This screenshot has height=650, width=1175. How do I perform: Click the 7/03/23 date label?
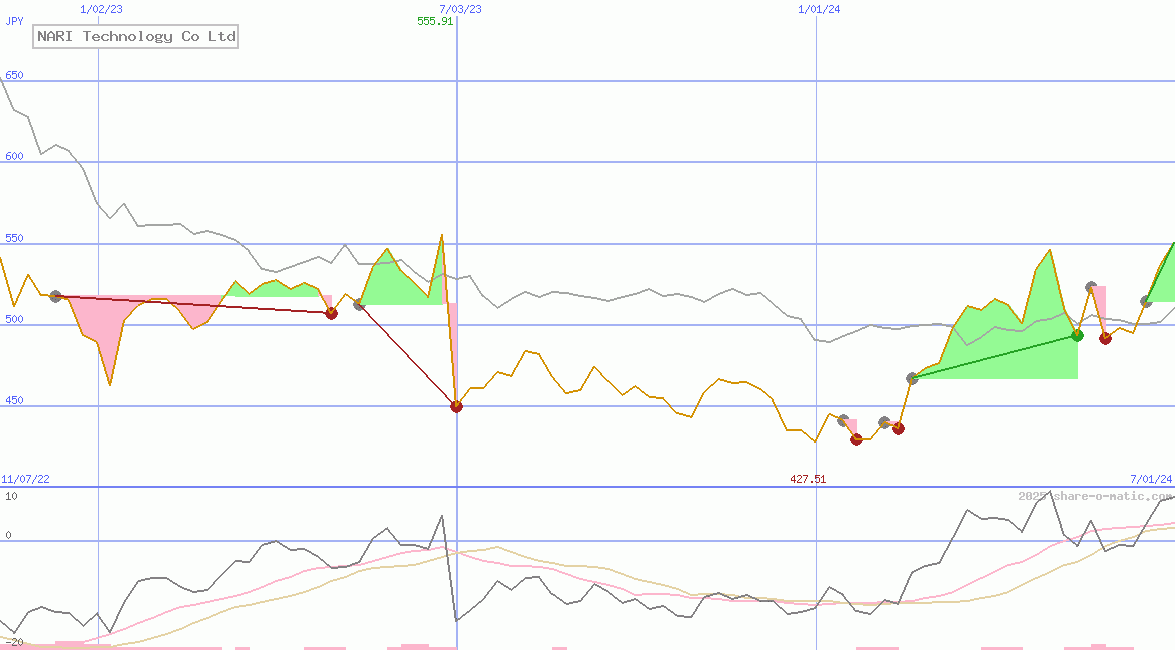459,9
